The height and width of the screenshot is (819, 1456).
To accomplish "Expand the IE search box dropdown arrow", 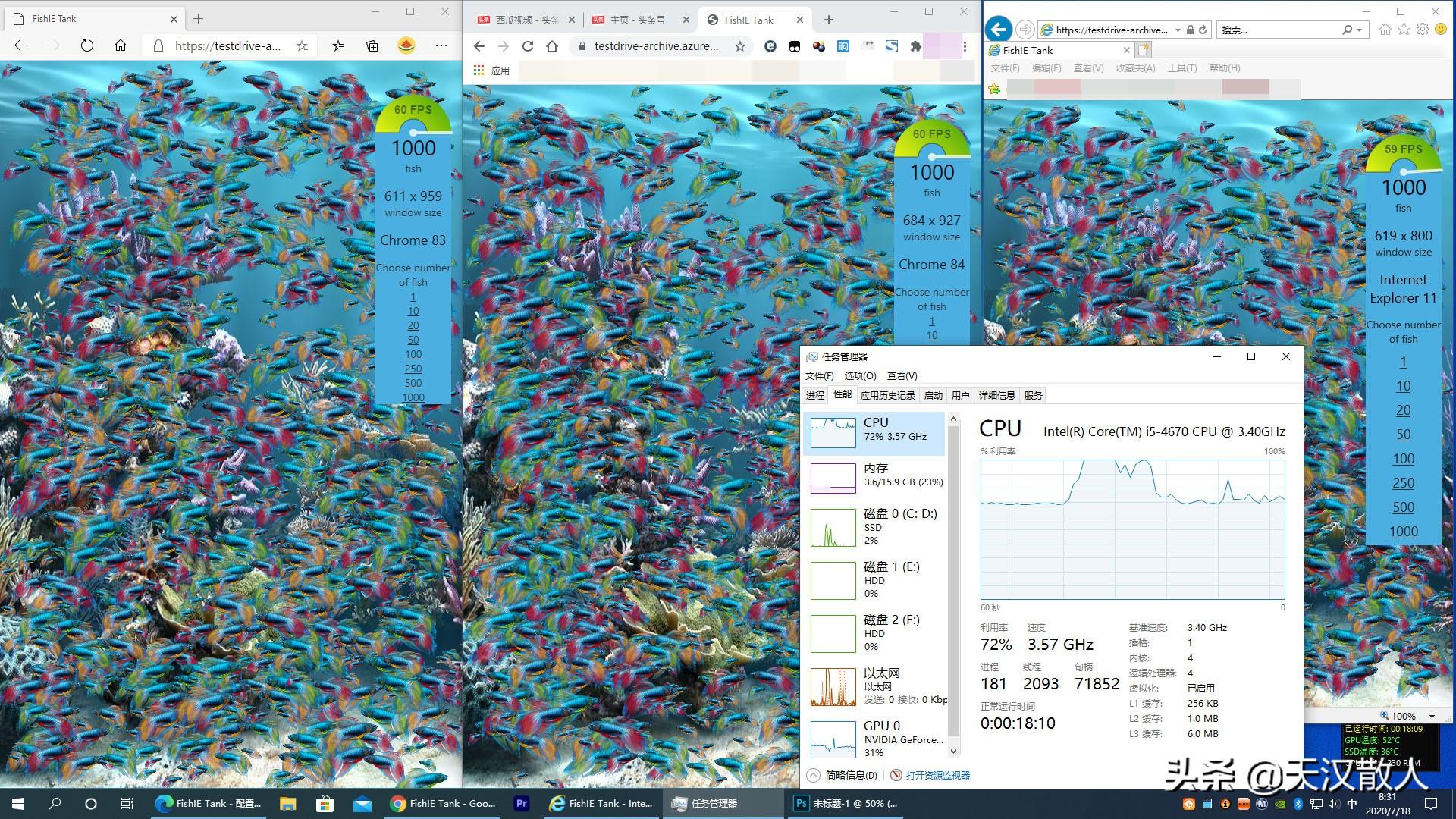I will tap(1359, 30).
